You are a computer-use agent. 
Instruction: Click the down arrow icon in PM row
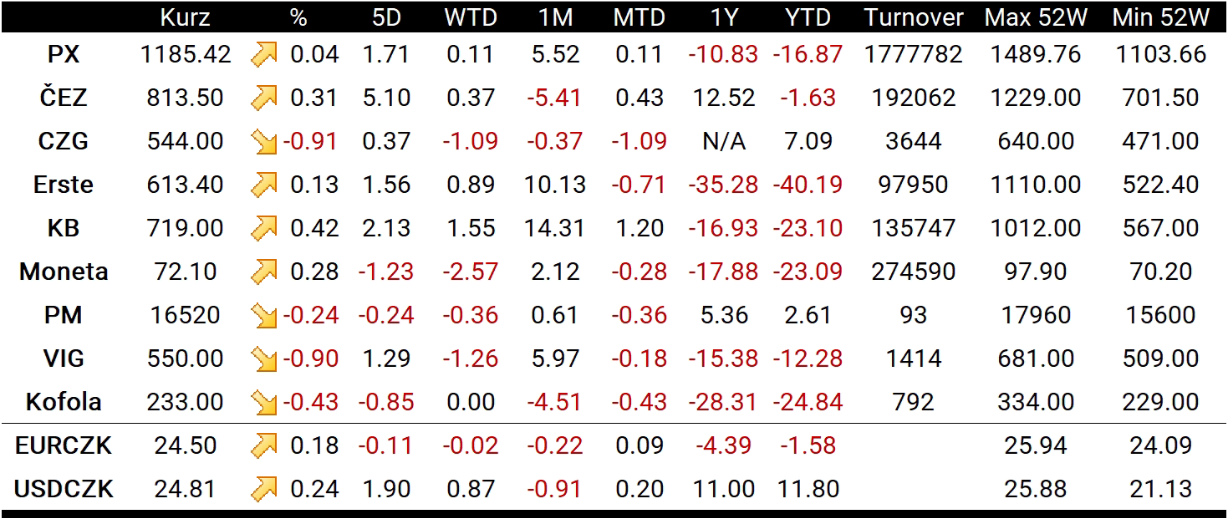pyautogui.click(x=264, y=315)
